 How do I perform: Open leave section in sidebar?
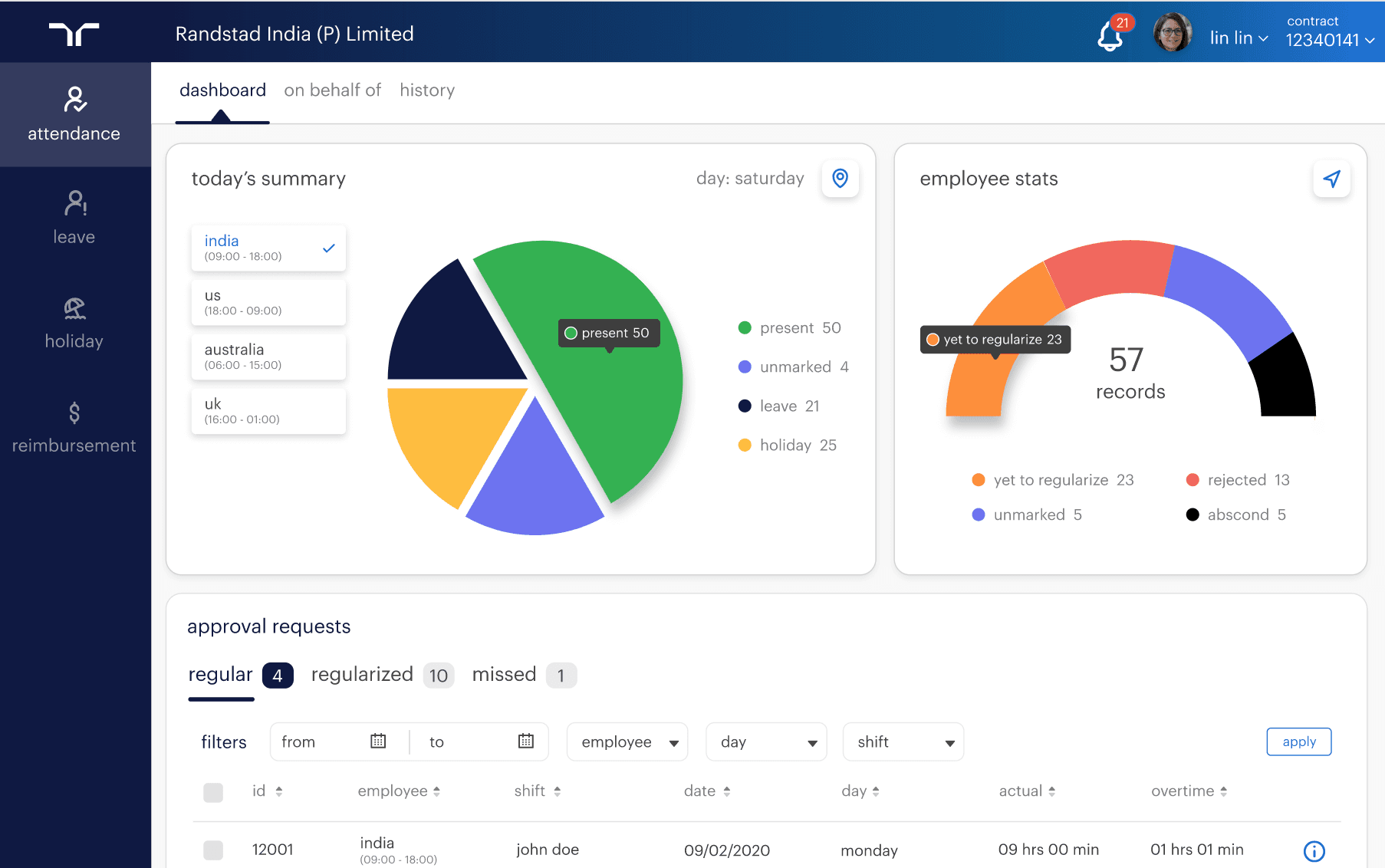coord(74,219)
